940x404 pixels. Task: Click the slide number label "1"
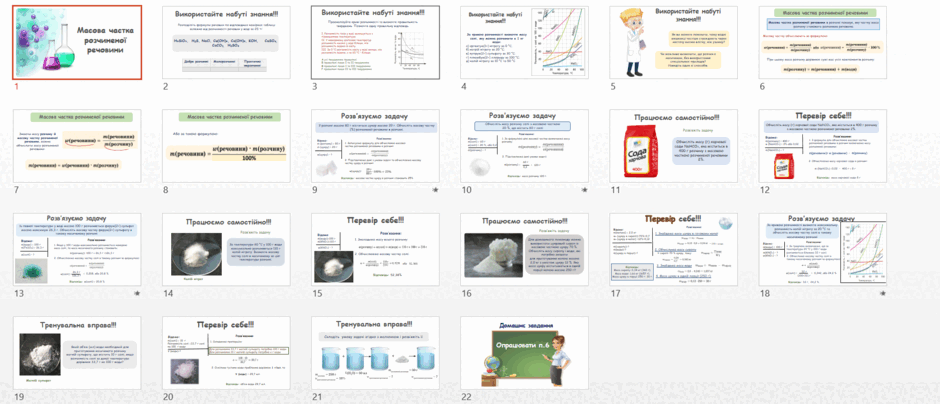(16, 86)
